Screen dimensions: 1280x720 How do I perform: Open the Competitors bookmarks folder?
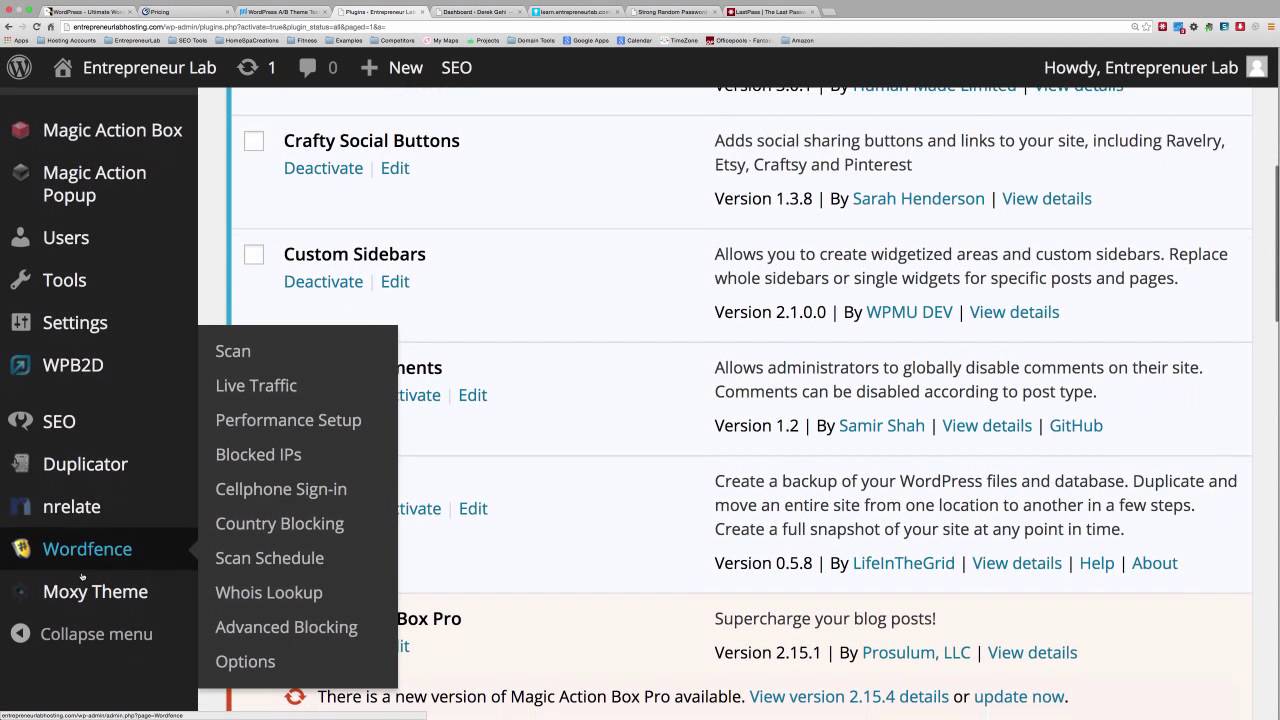pos(394,41)
